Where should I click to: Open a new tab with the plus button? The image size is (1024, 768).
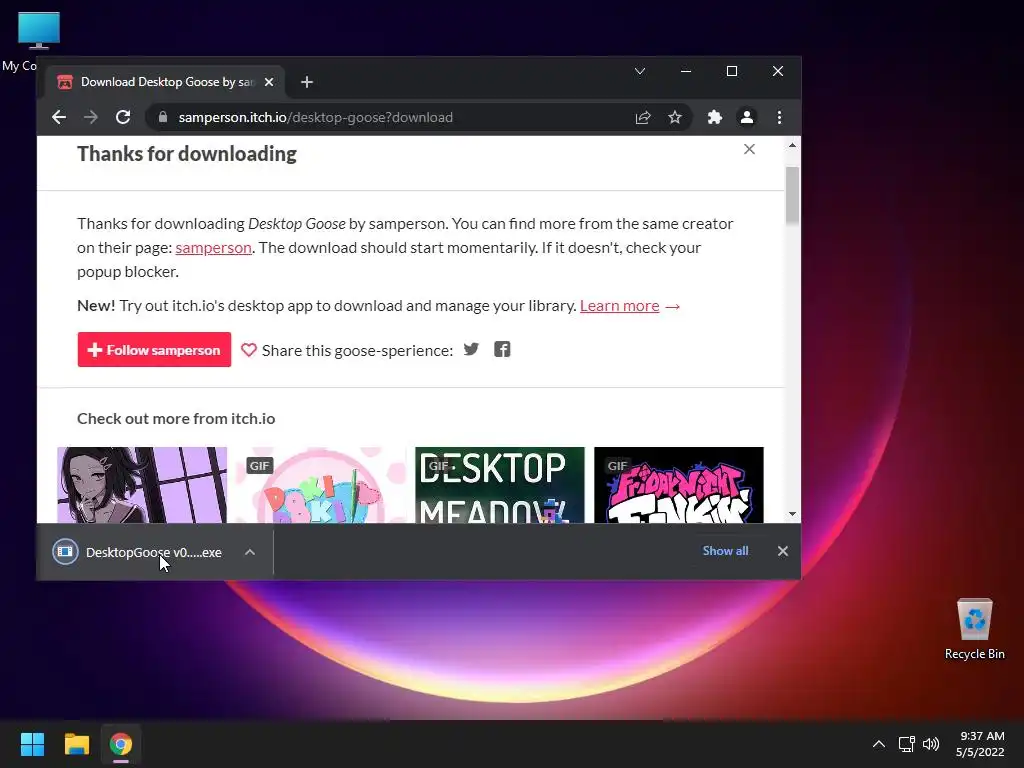coord(307,82)
